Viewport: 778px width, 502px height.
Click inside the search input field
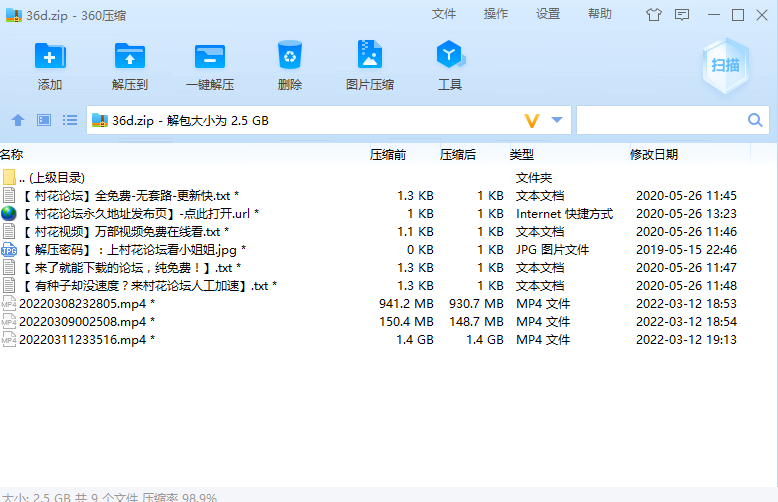tap(660, 121)
